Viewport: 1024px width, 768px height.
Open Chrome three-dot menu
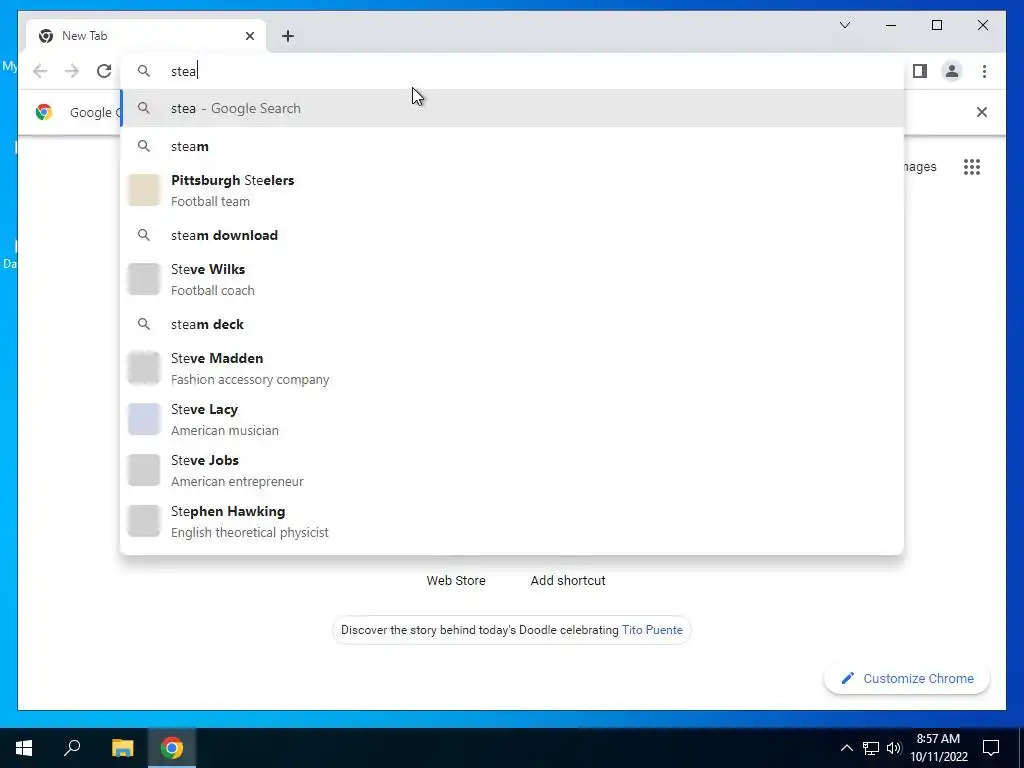coord(984,71)
